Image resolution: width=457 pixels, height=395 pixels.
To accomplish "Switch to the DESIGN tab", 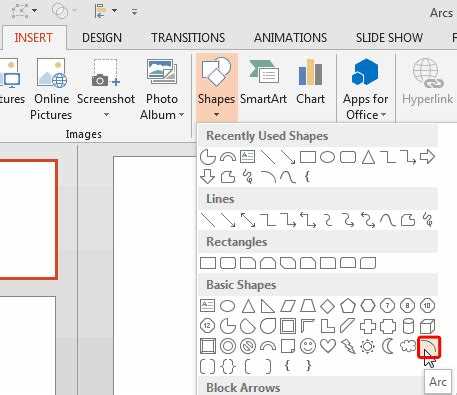I will tap(102, 38).
